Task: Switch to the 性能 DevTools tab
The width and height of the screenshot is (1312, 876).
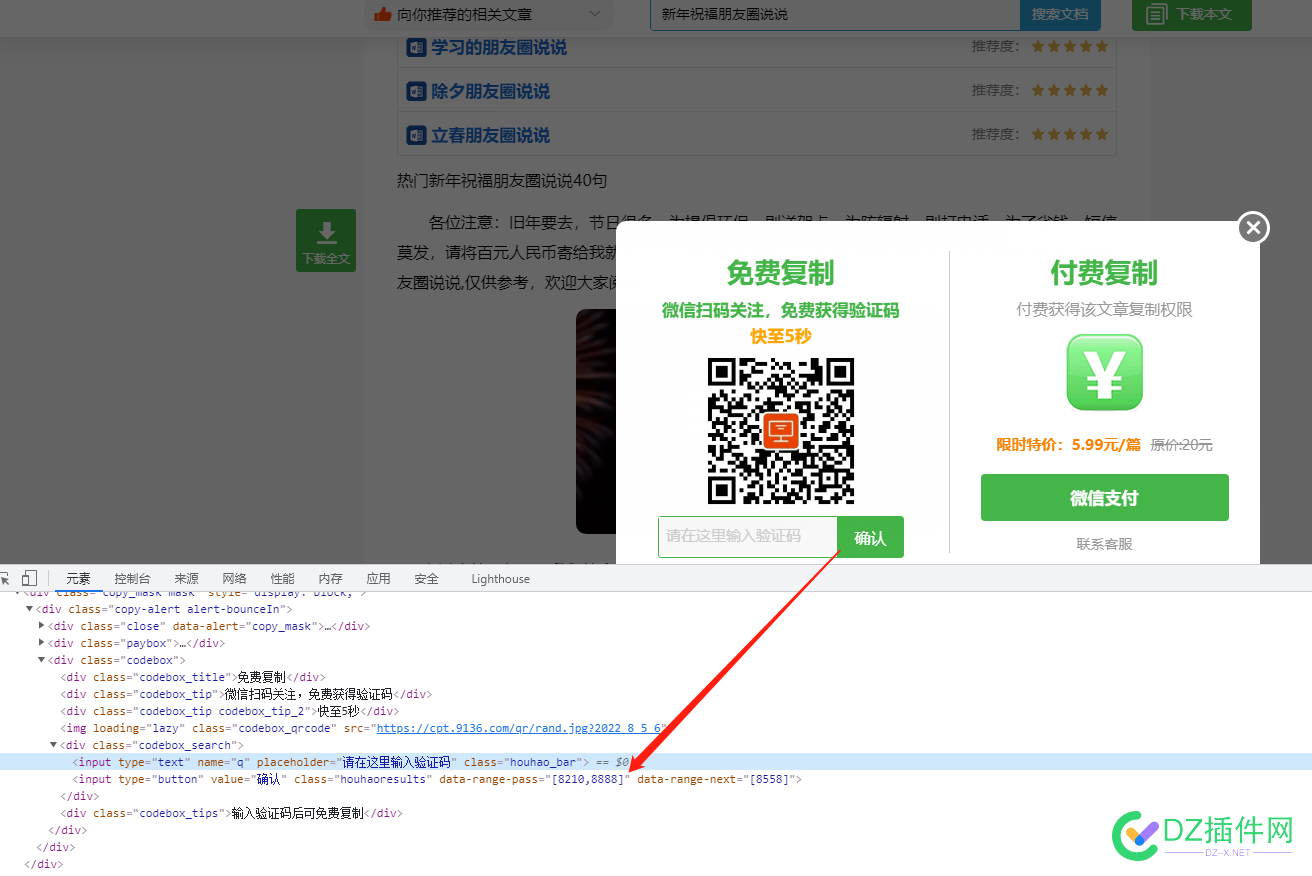Action: point(282,579)
